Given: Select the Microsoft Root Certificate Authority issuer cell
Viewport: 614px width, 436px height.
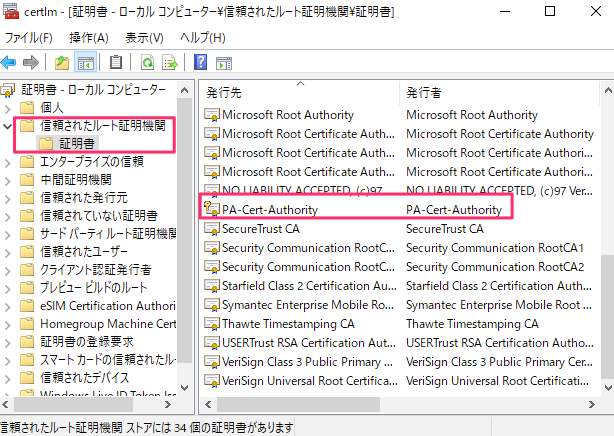Looking at the screenshot, I should pyautogui.click(x=500, y=134).
